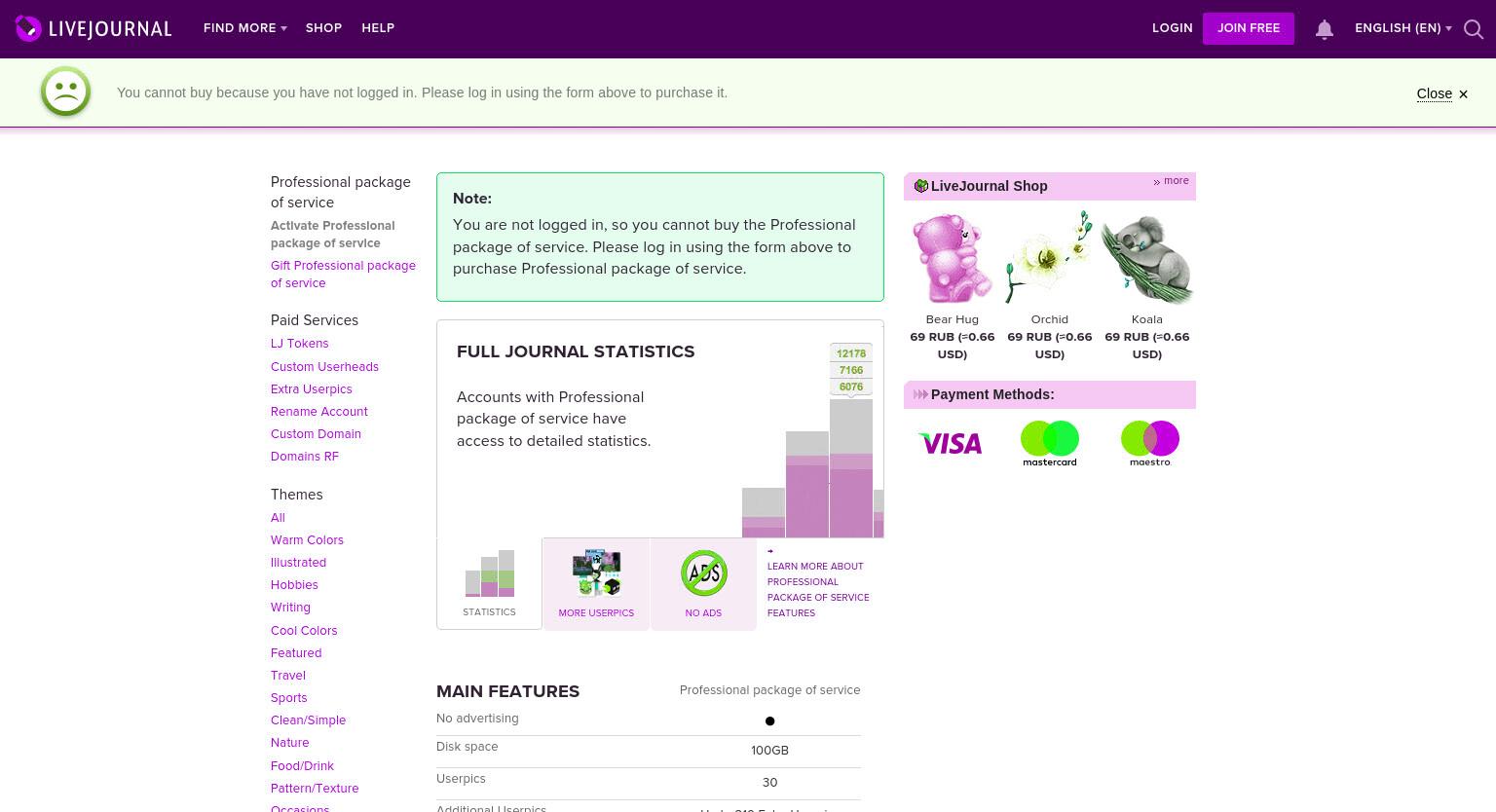Open the Custom Domain link

click(316, 434)
